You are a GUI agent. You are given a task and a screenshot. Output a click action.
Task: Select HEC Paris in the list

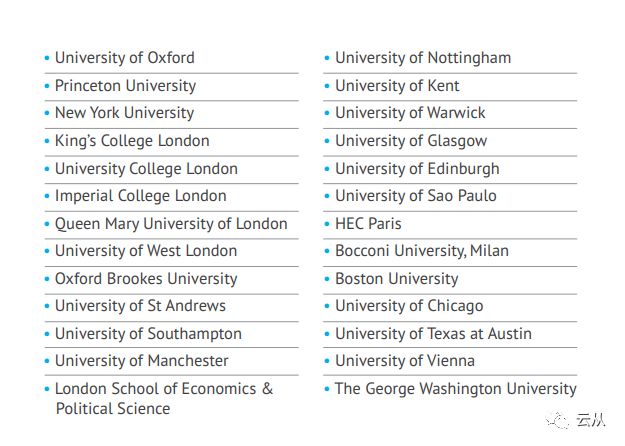click(x=368, y=224)
